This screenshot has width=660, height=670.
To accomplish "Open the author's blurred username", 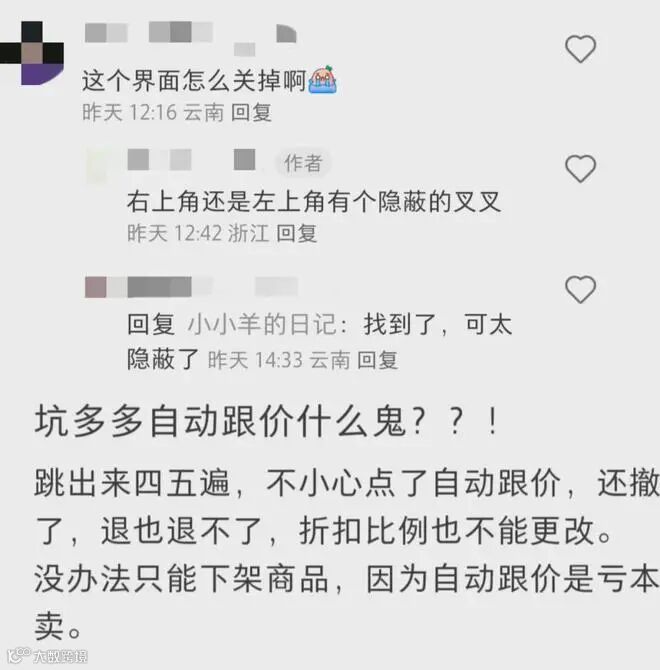I will pos(191,160).
